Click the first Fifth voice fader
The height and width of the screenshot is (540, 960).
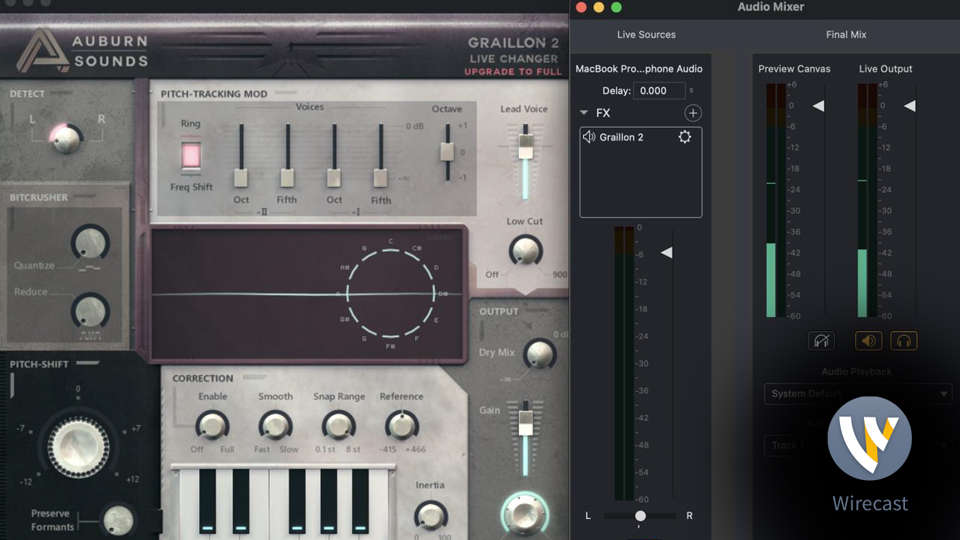coord(287,178)
